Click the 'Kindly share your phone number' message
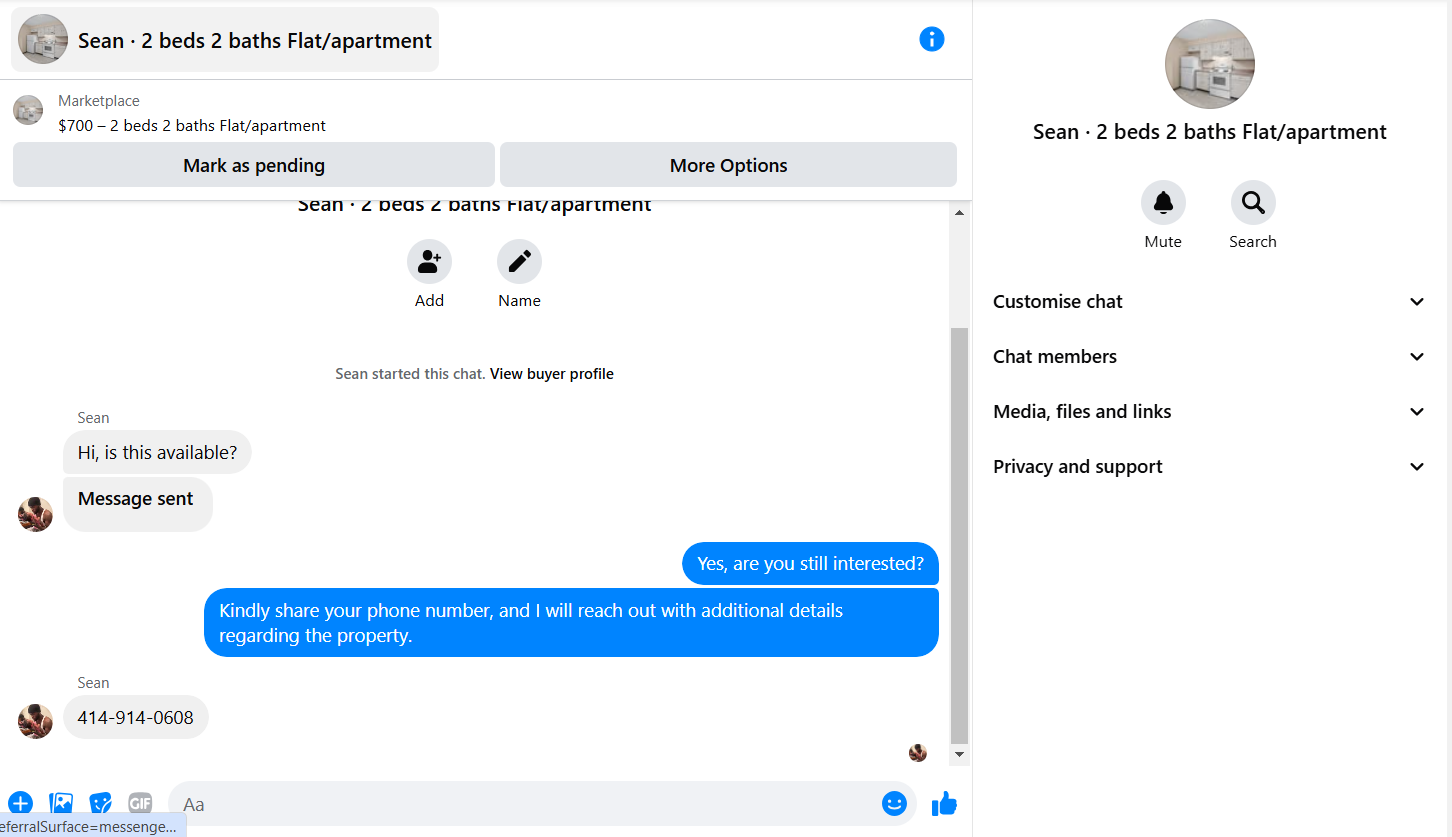1452x837 pixels. pos(571,622)
